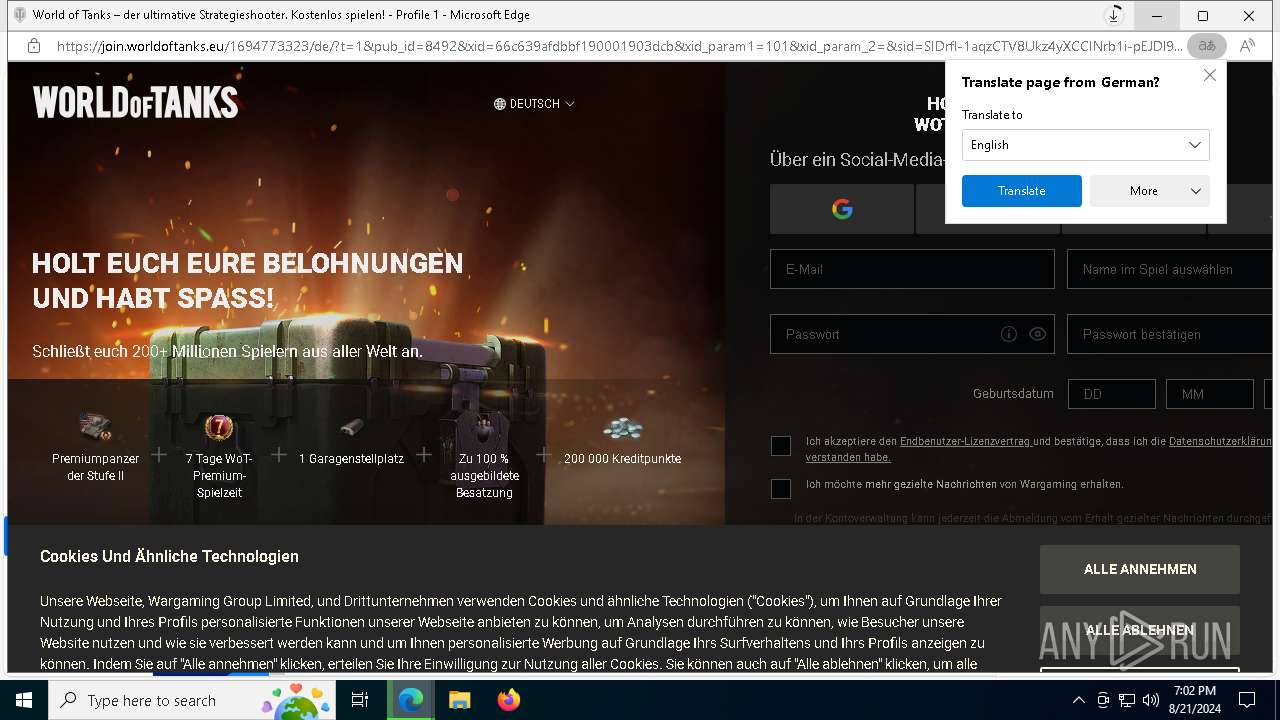Click the Schließt euch 200+ Millionen text
The image size is (1280, 720).
227,352
